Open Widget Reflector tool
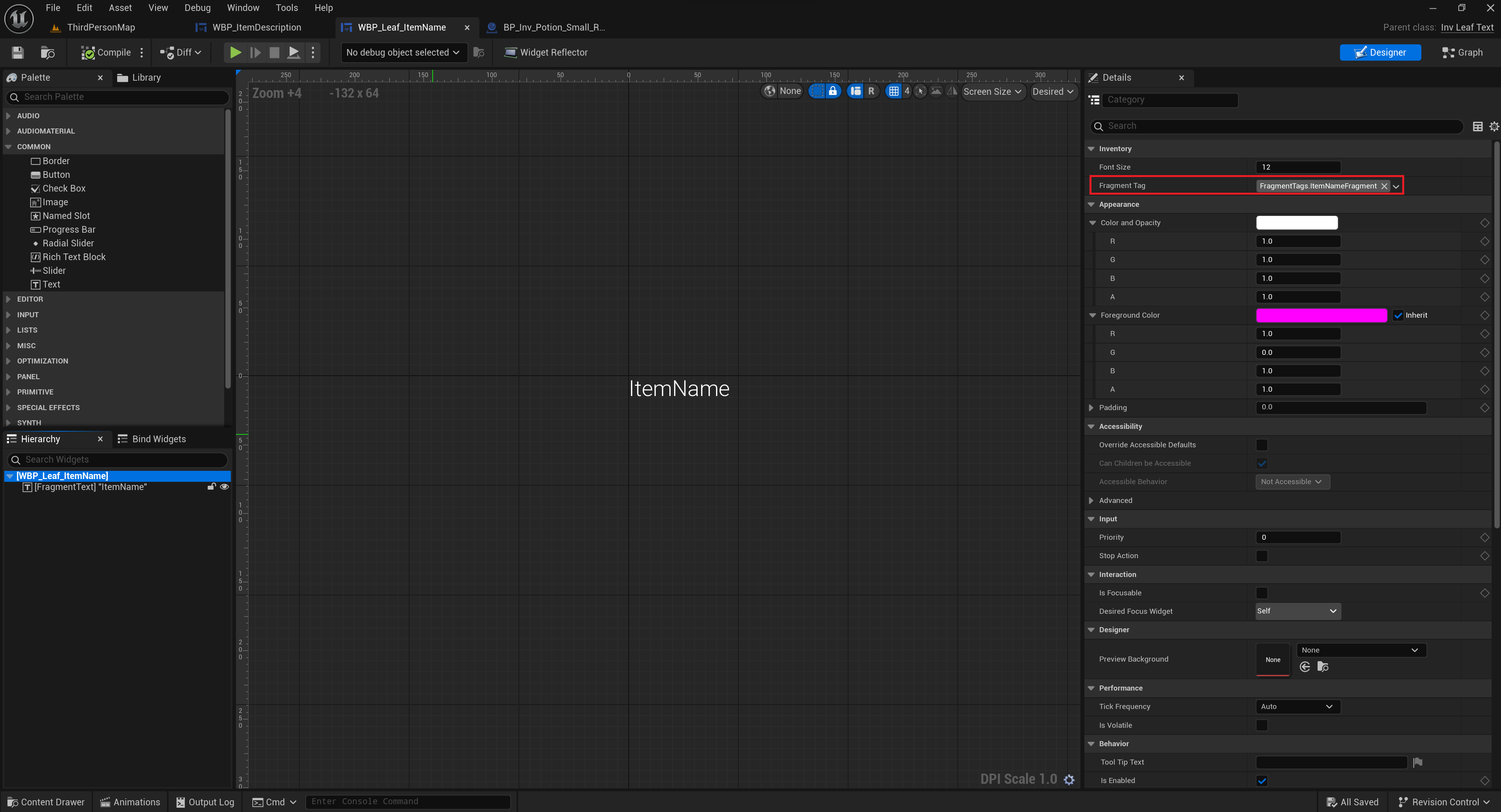This screenshot has width=1501, height=812. point(546,52)
